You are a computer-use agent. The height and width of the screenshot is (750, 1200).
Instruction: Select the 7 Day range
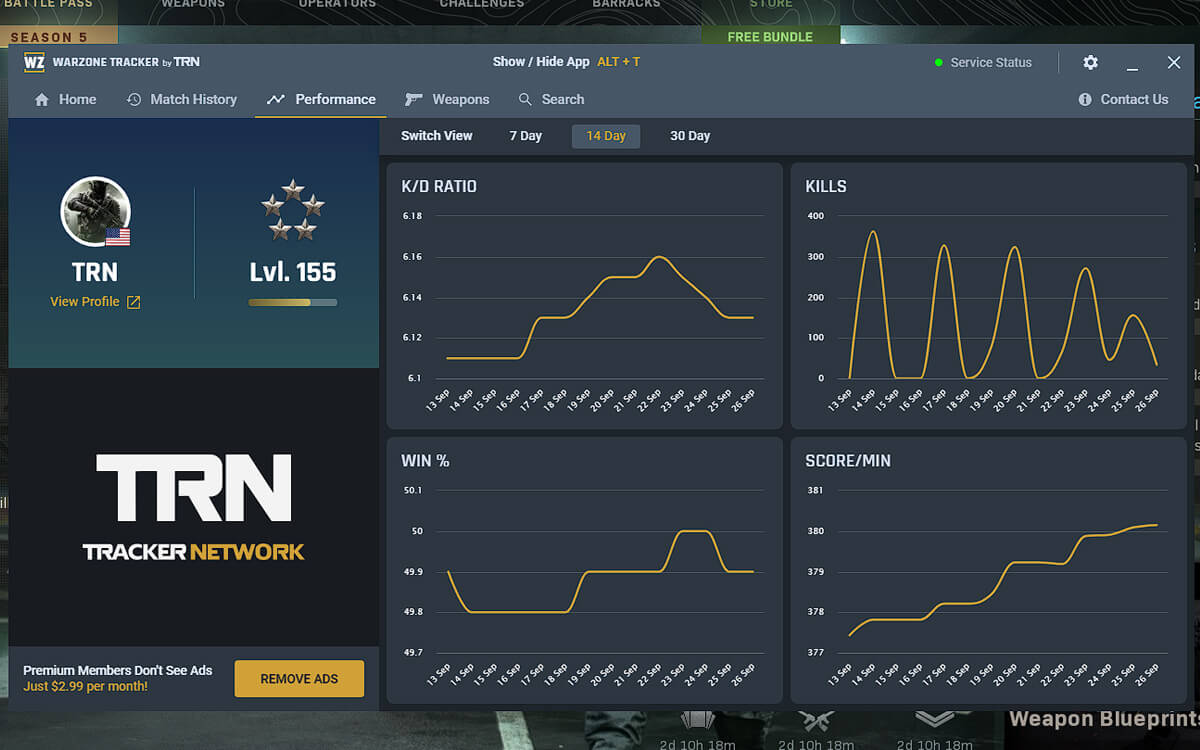click(525, 136)
